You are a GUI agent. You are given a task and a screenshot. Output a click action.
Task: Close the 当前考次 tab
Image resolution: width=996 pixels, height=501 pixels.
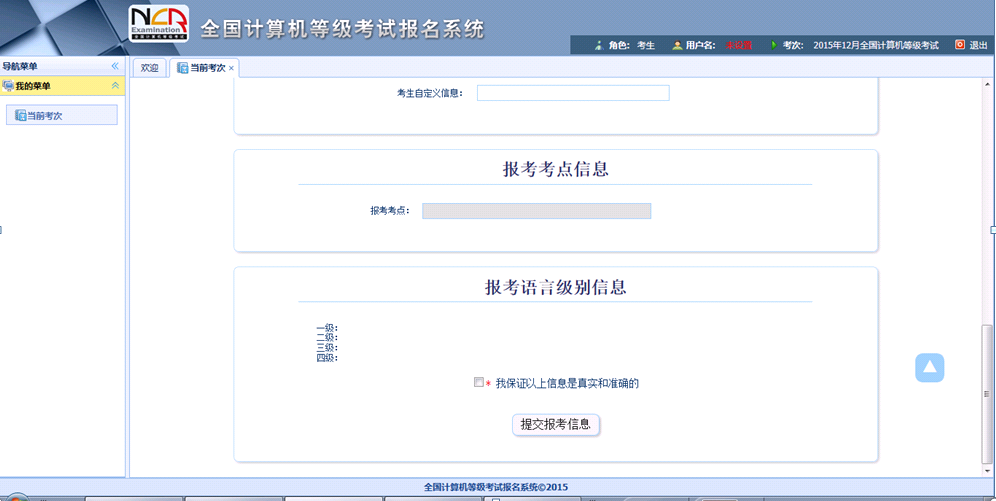pyautogui.click(x=232, y=68)
